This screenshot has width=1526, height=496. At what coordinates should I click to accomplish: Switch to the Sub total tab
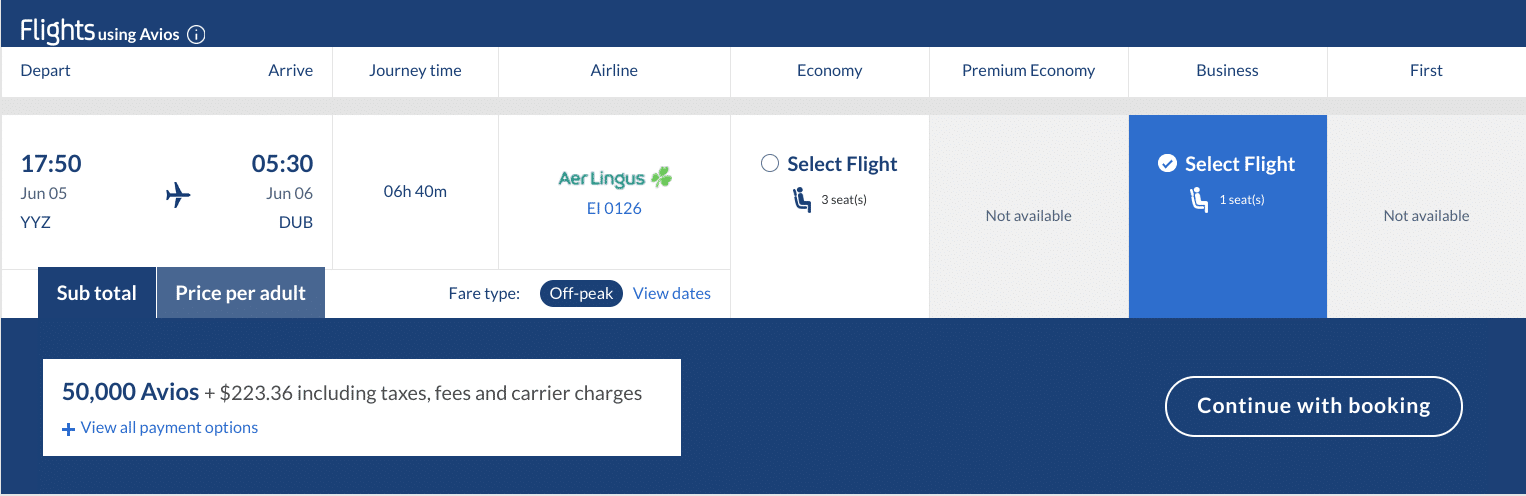coord(97,293)
